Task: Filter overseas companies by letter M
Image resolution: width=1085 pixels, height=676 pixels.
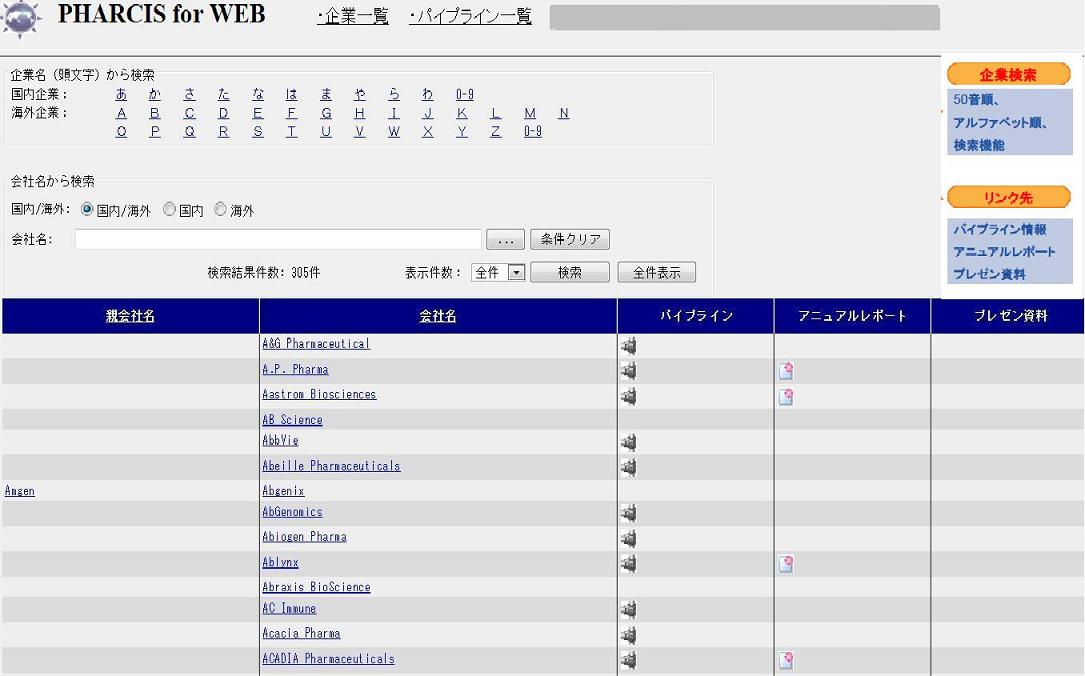Action: pyautogui.click(x=530, y=113)
